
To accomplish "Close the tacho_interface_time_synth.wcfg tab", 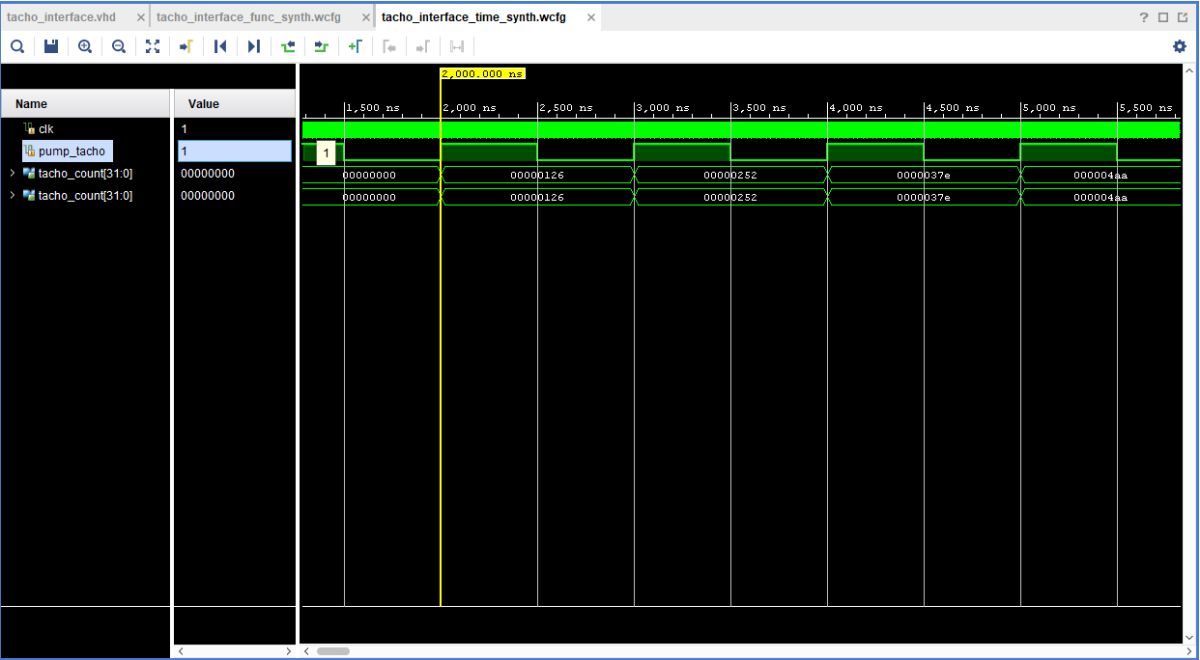I will [591, 18].
